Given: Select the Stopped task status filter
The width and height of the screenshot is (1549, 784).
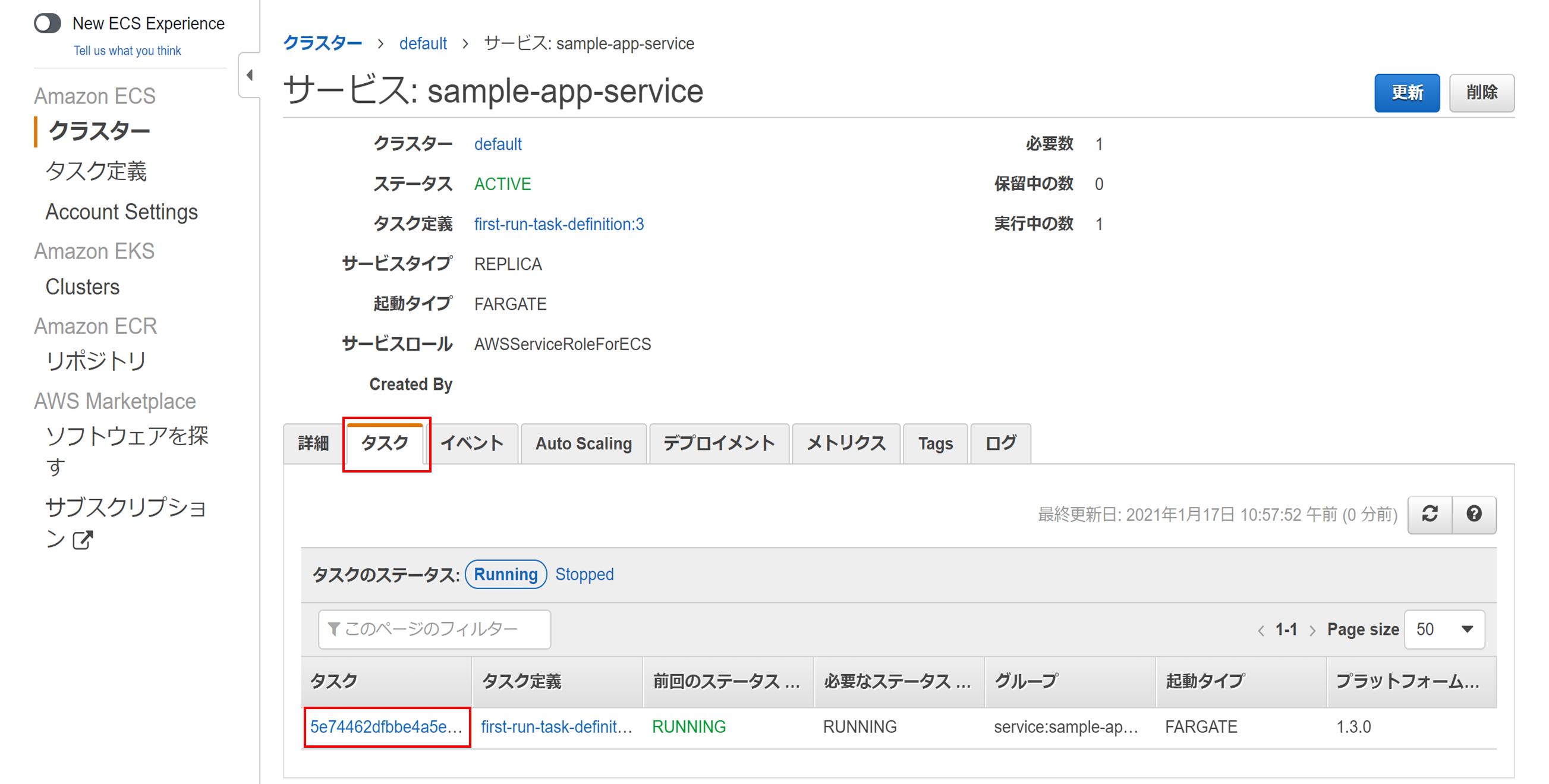Looking at the screenshot, I should (x=584, y=574).
